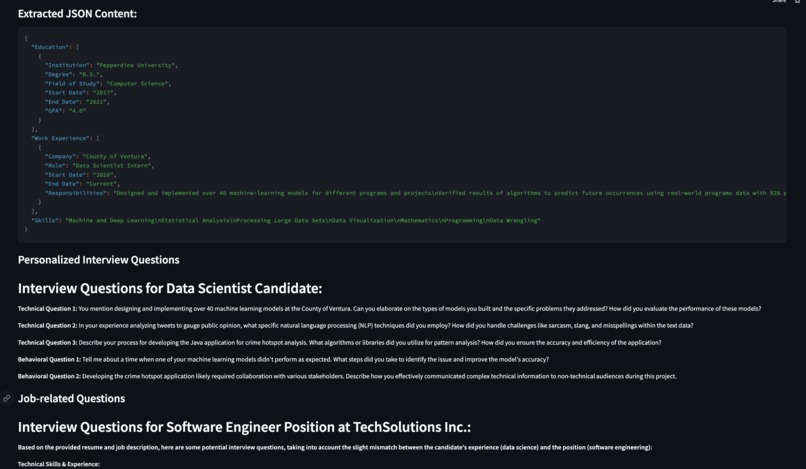Click the "Education" key in the JSON block
This screenshot has height=469, width=806.
click(50, 47)
